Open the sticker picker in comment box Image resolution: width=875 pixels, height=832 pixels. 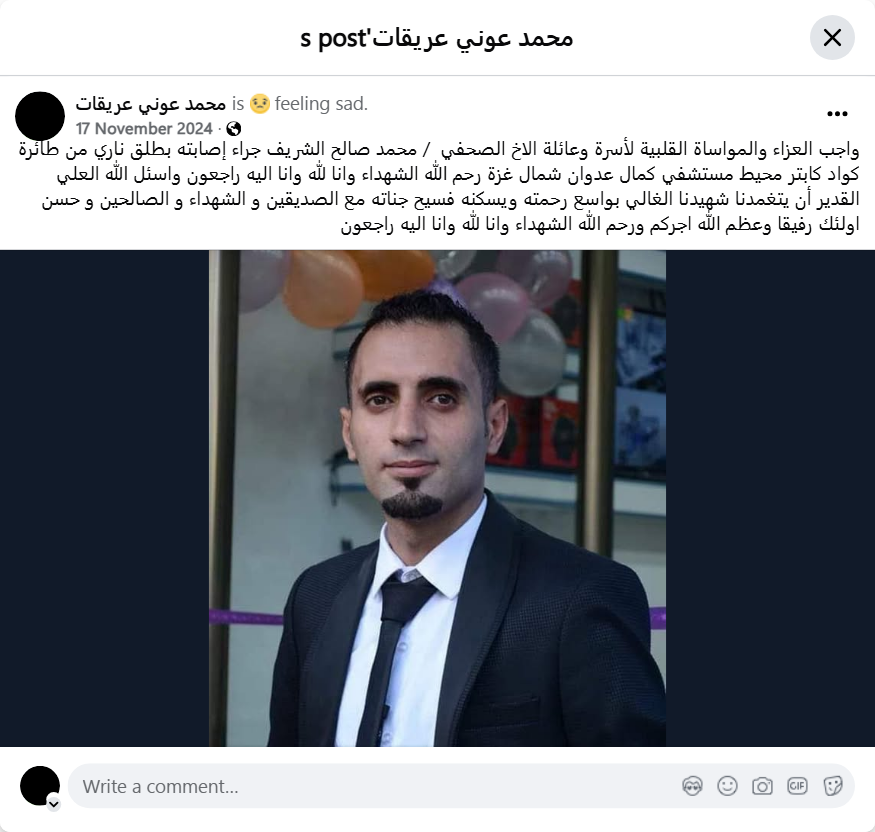tap(832, 786)
